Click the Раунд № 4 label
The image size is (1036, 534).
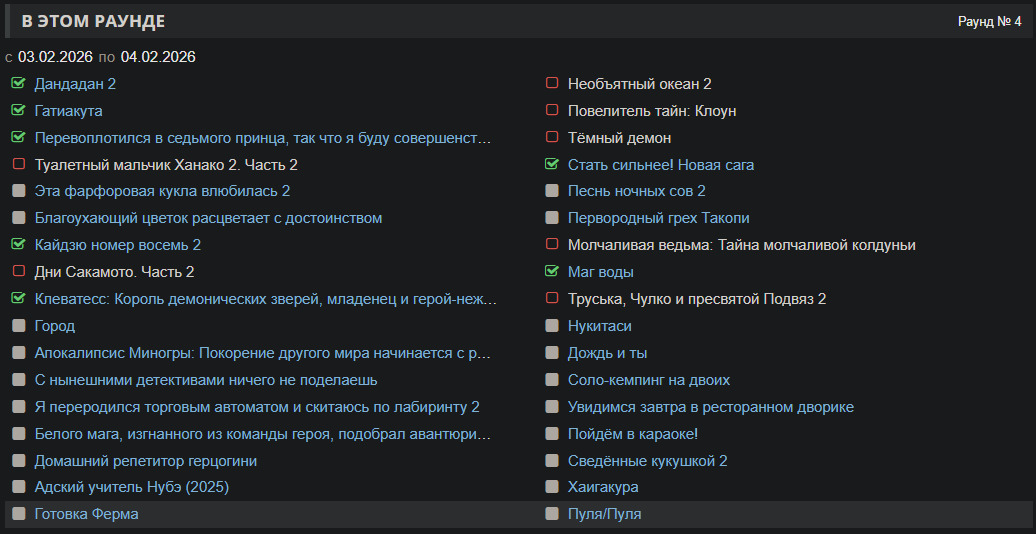pyautogui.click(x=989, y=21)
